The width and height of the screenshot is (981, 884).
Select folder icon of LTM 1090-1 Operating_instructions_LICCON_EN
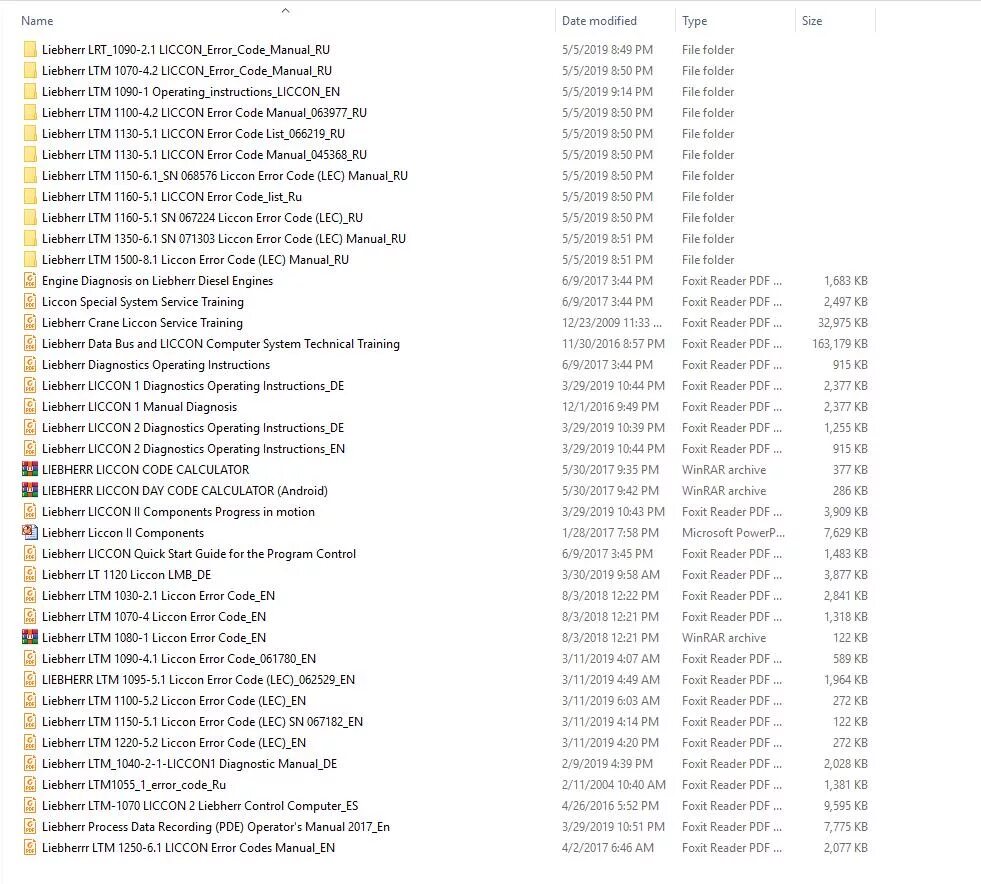(29, 91)
